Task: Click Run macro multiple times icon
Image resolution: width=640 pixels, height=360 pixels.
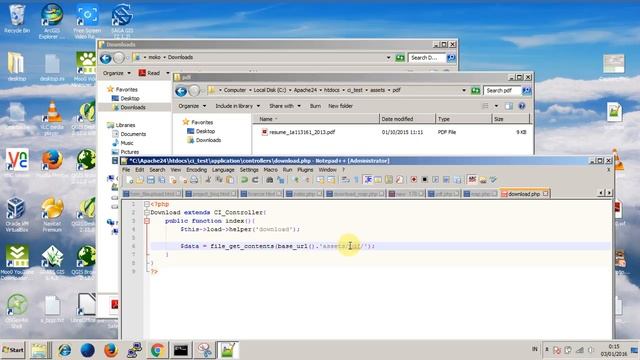Action: 447,180
